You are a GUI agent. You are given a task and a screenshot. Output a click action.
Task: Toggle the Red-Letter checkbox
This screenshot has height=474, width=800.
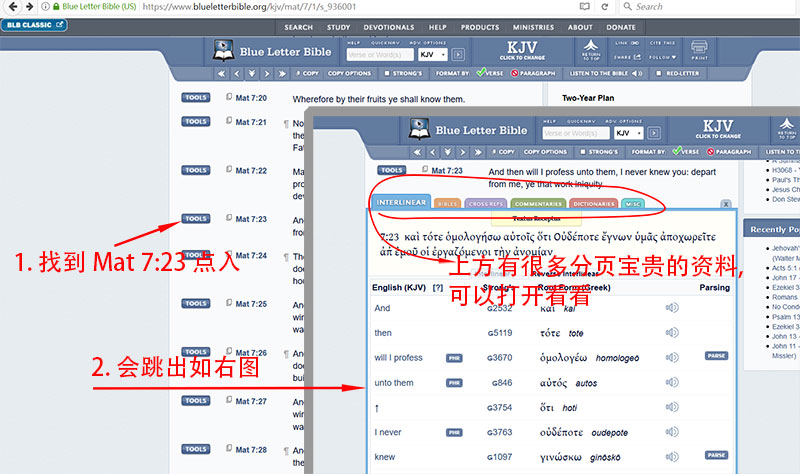659,73
